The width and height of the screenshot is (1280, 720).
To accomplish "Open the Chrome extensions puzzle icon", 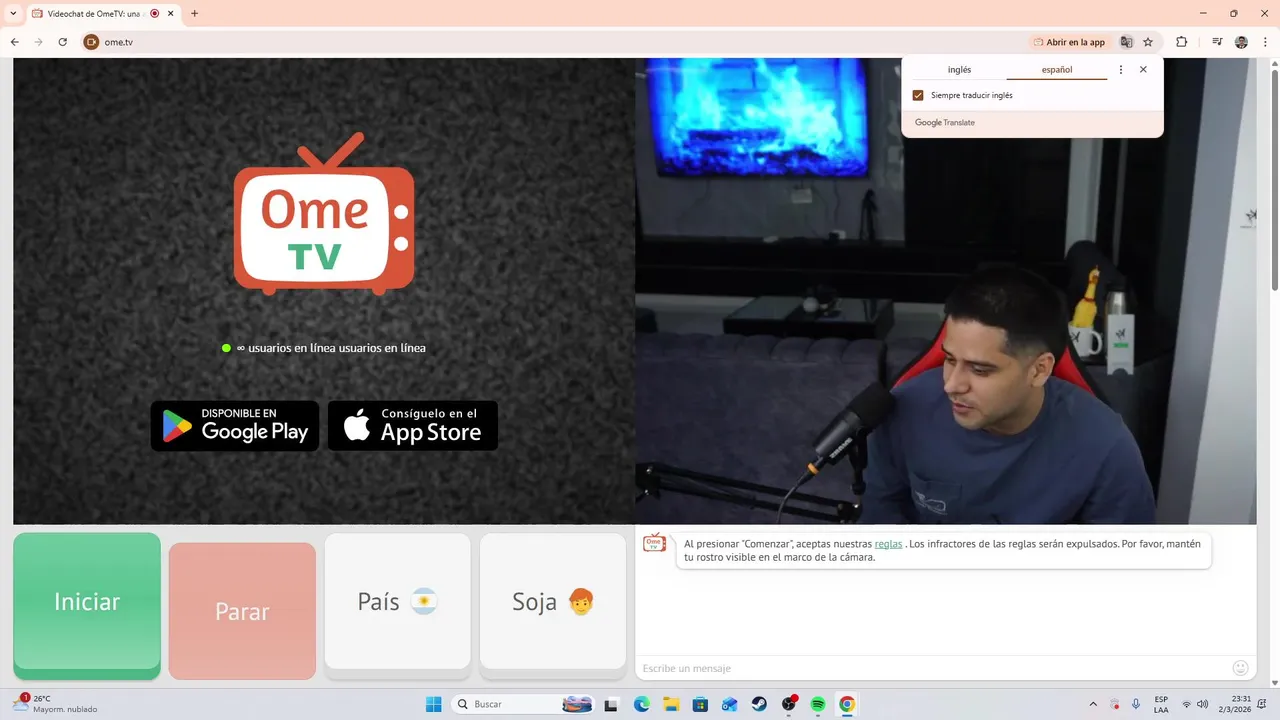I will pyautogui.click(x=1181, y=42).
